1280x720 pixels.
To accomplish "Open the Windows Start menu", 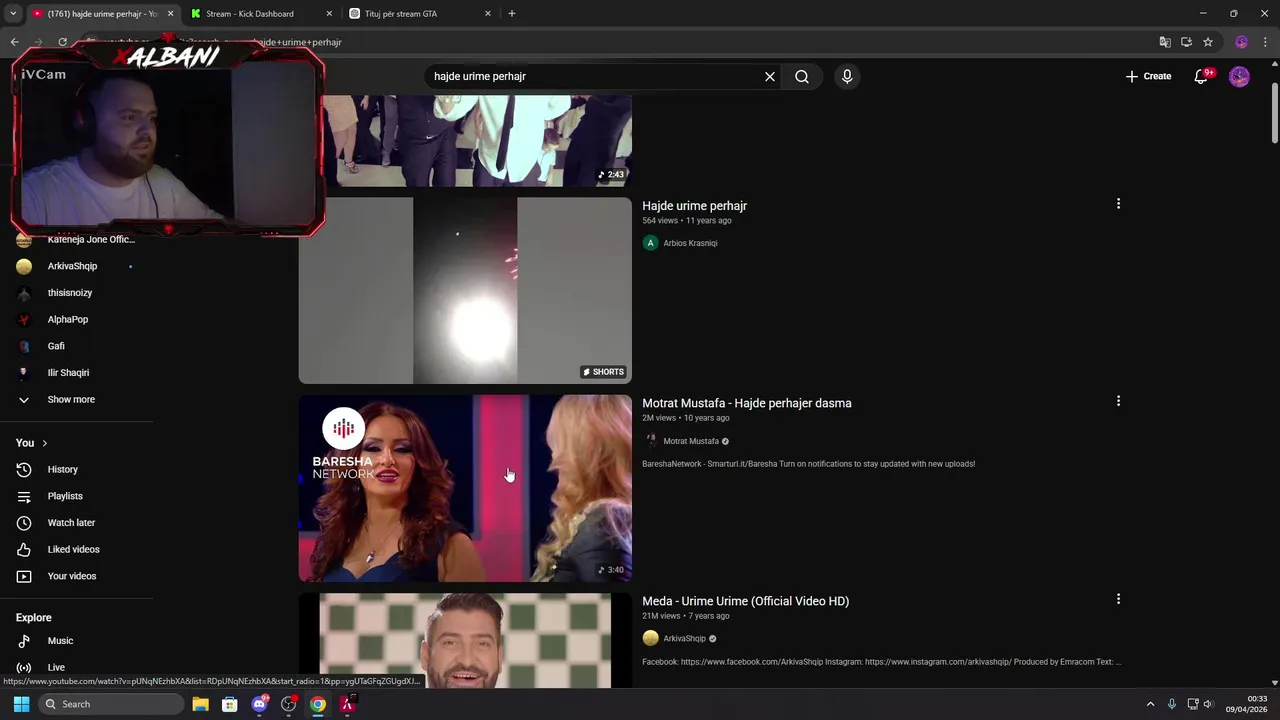I will 21,704.
